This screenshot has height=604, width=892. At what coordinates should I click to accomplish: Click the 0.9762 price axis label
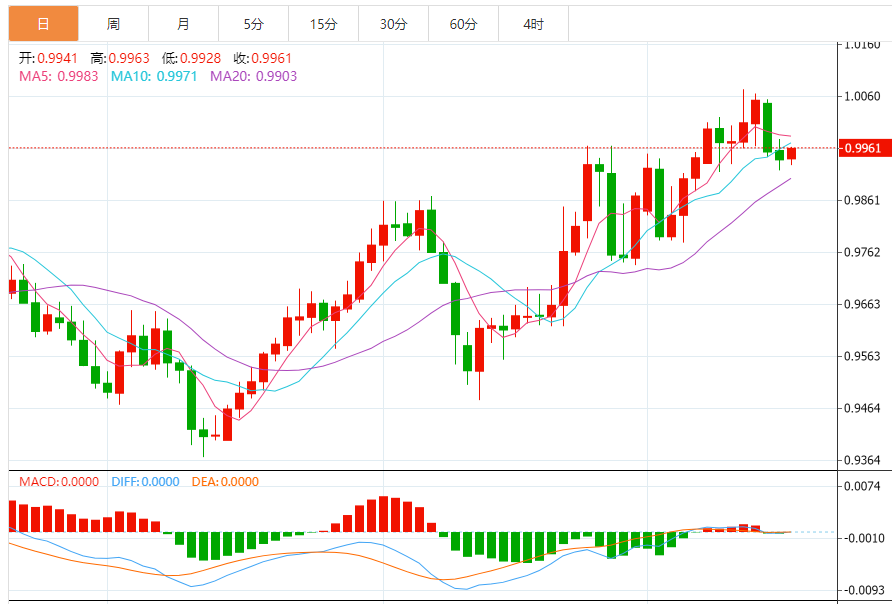[x=864, y=252]
